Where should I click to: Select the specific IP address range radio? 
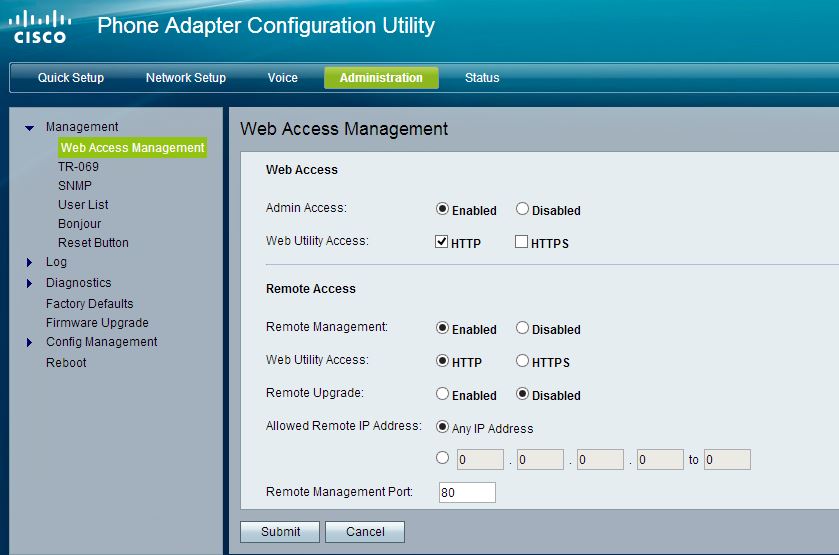point(442,459)
